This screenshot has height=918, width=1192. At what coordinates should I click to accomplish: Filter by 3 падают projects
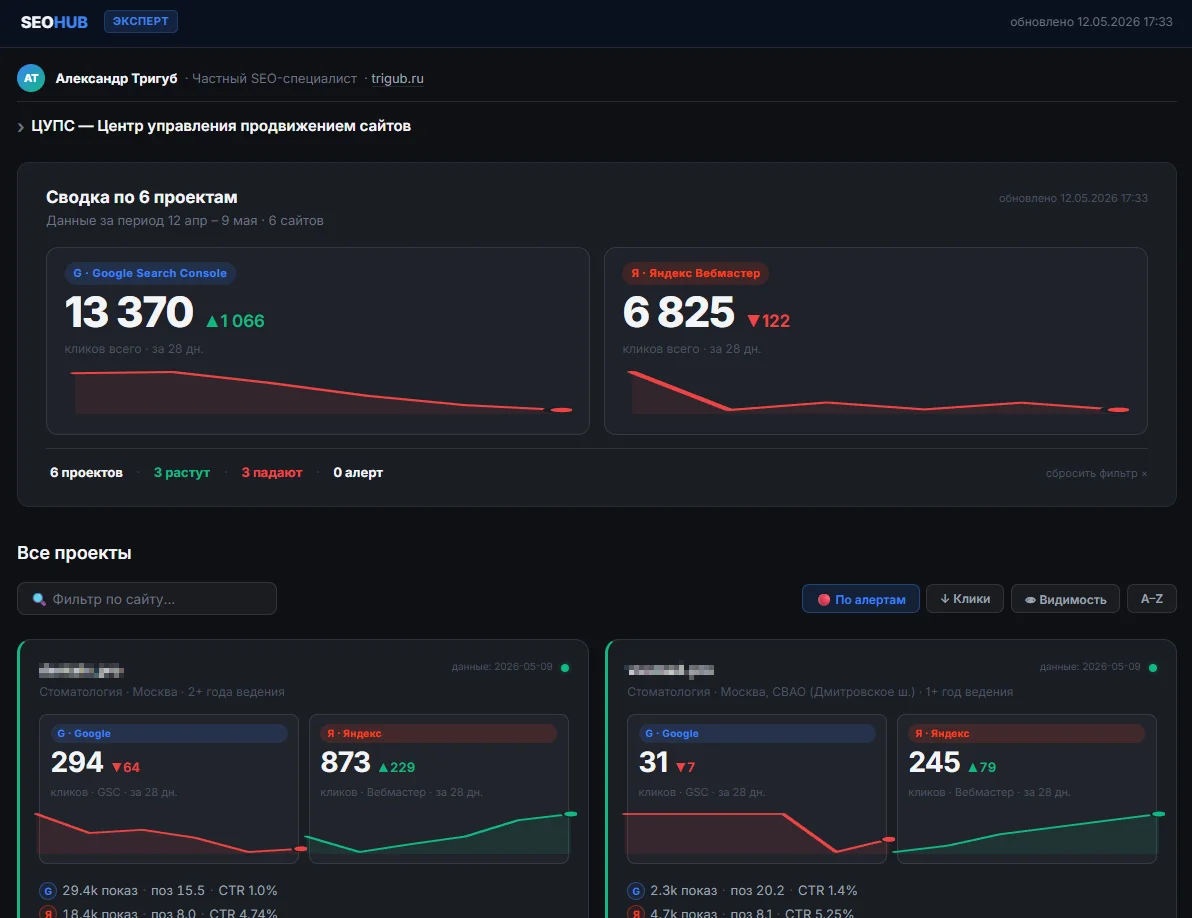[271, 473]
